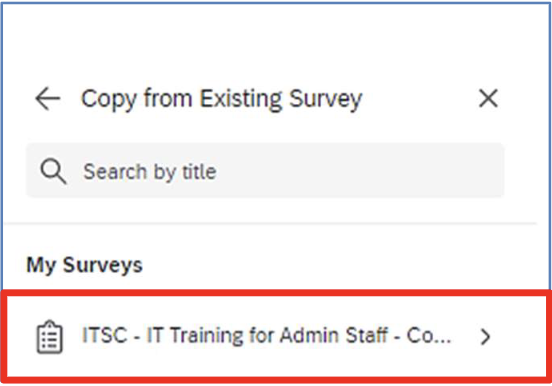Click empty area right of search placeholder
Image resolution: width=552 pixels, height=386 pixels.
pyautogui.click(x=359, y=171)
